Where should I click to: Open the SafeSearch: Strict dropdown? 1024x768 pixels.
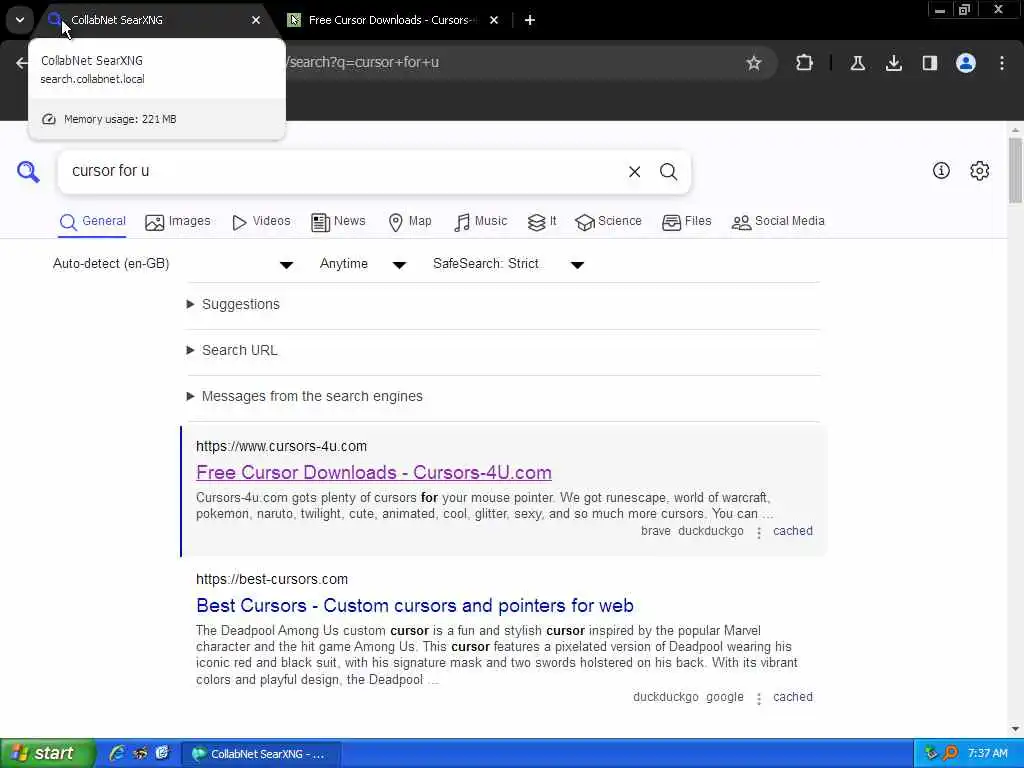click(509, 264)
